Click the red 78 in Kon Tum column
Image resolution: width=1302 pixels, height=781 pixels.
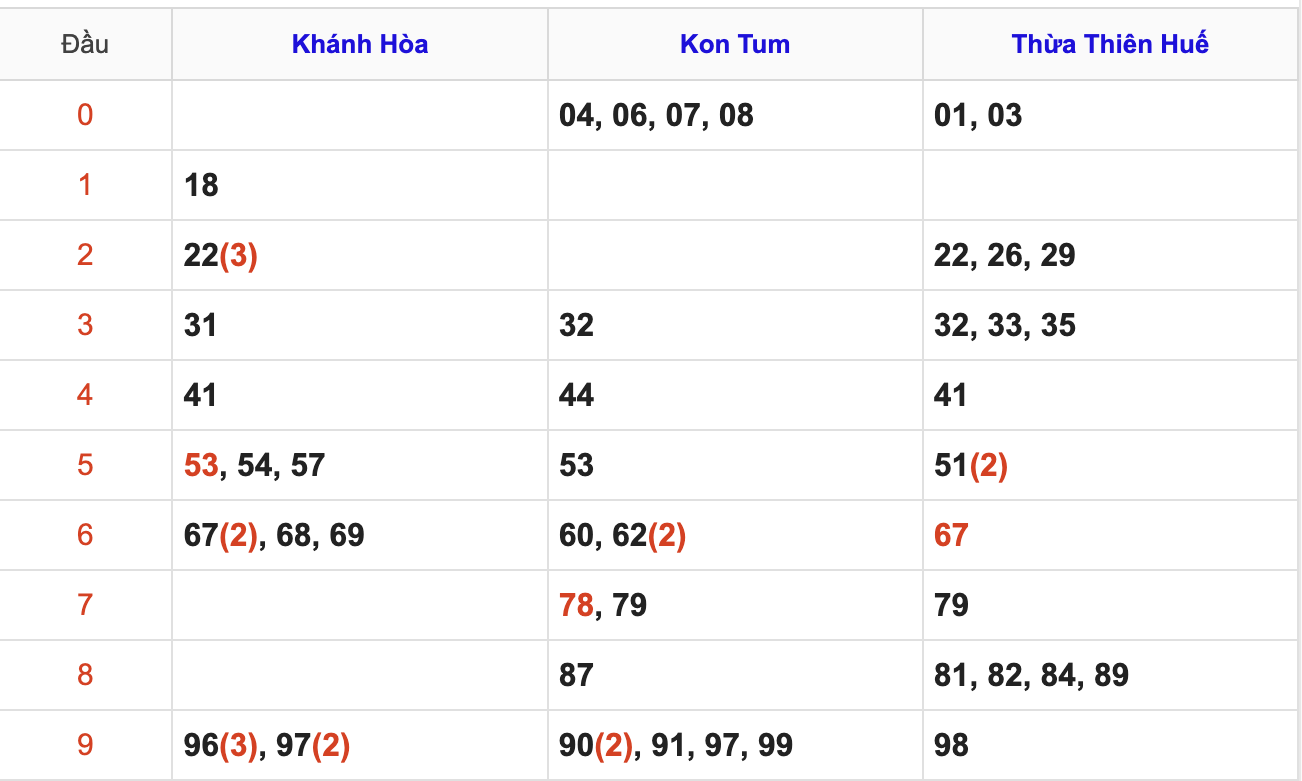click(576, 605)
